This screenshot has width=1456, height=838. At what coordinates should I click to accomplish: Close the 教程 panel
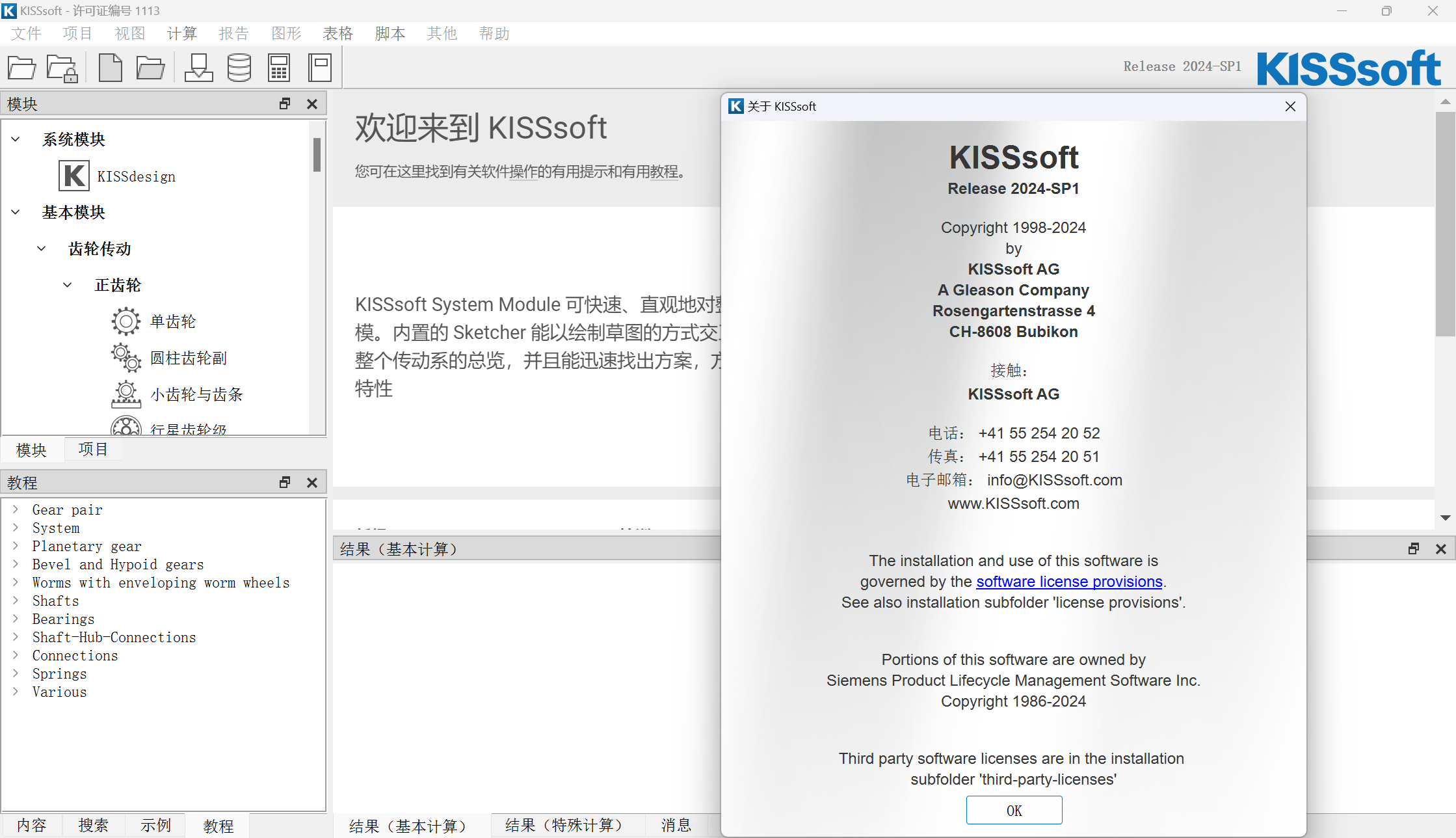click(x=312, y=482)
